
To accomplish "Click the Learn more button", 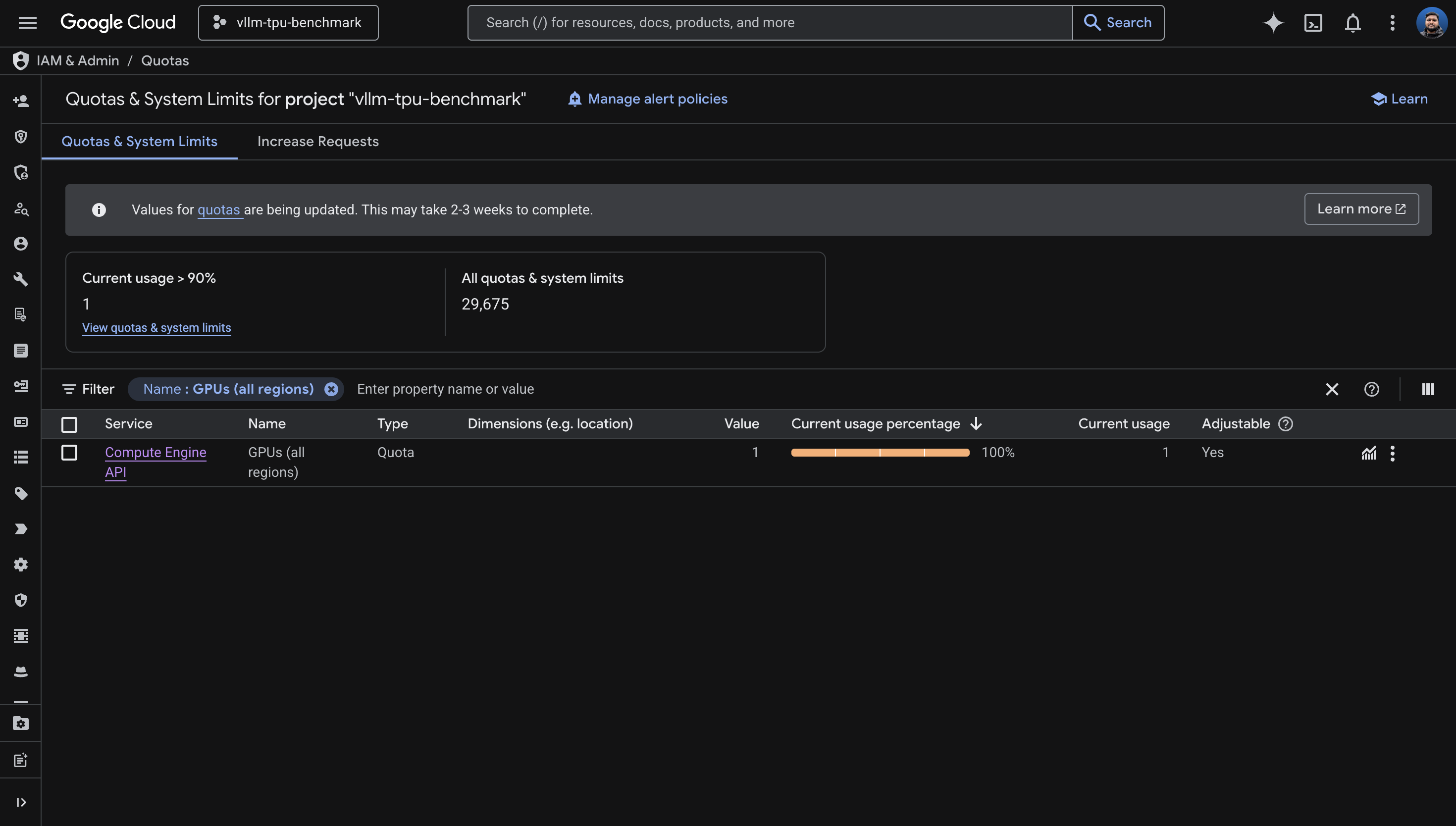I will pyautogui.click(x=1361, y=209).
